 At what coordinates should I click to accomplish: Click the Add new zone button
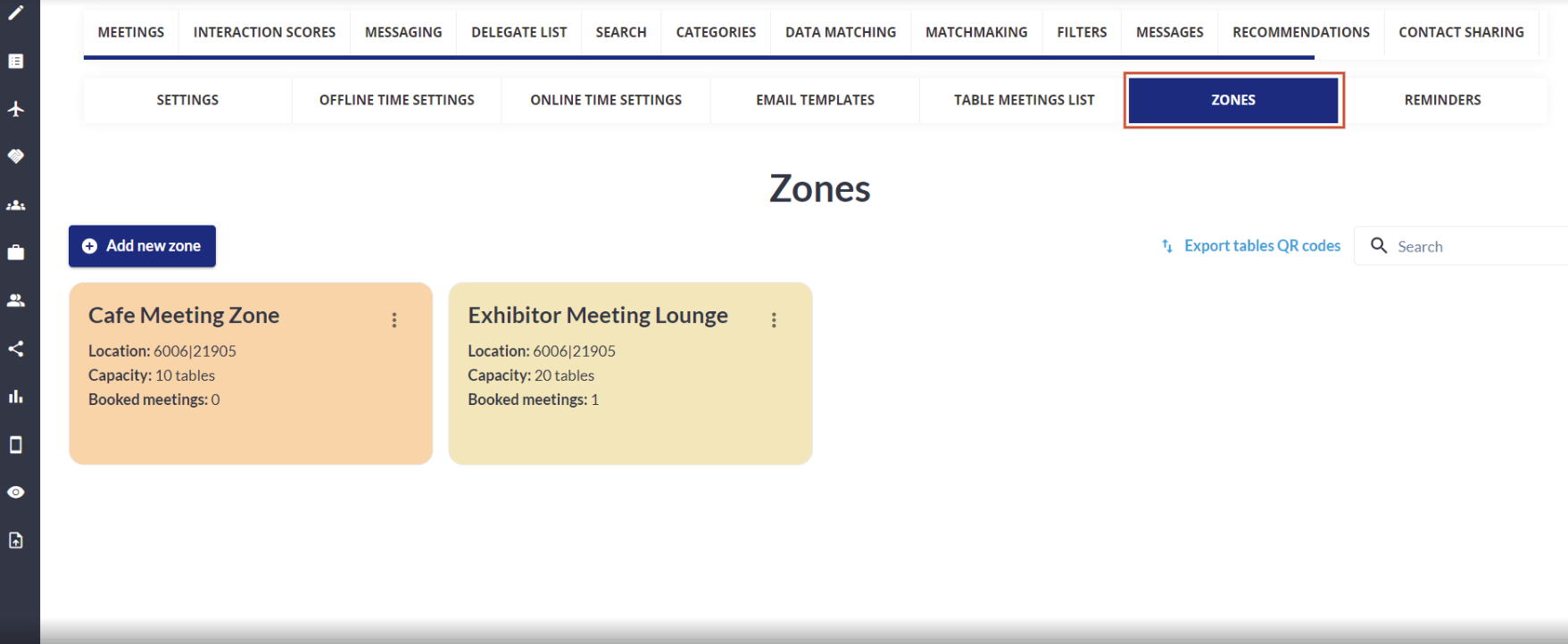pyautogui.click(x=142, y=246)
